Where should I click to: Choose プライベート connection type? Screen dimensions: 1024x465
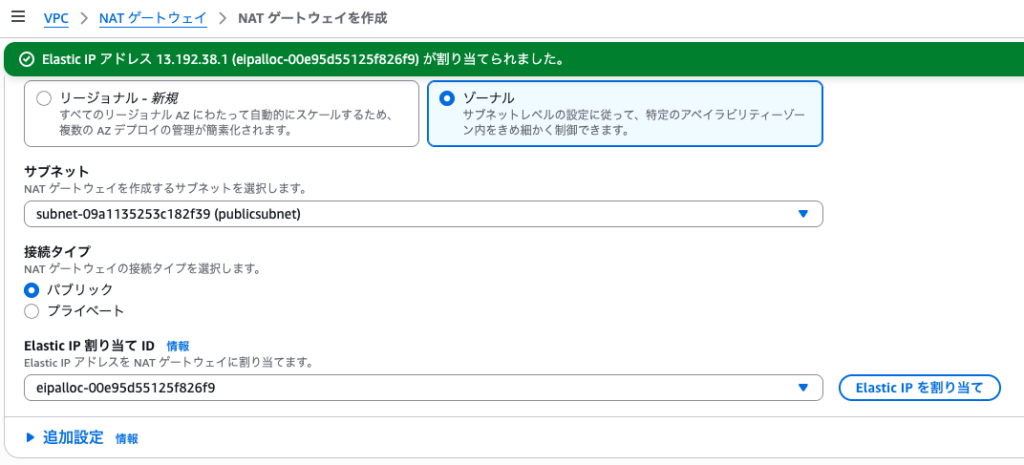[31, 311]
